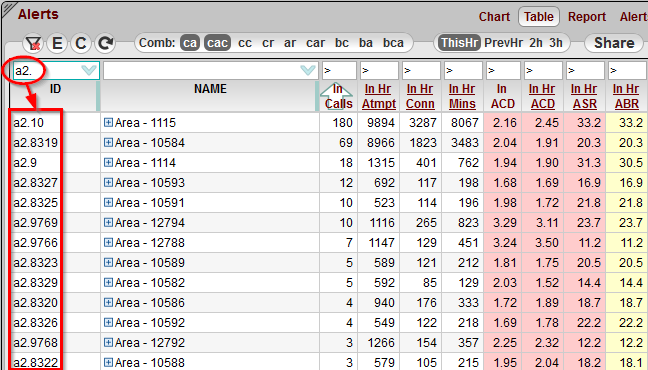This screenshot has height=370, width=648.
Task: Clear filters with the funnel icon
Action: [x=33, y=43]
